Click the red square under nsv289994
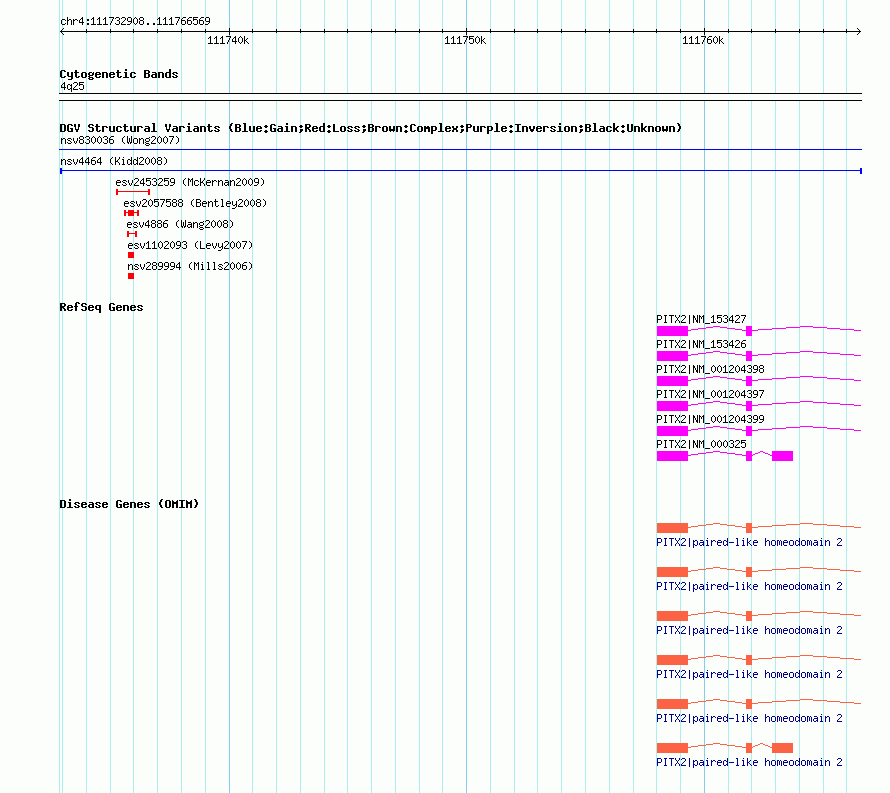This screenshot has width=890, height=793. [x=131, y=276]
